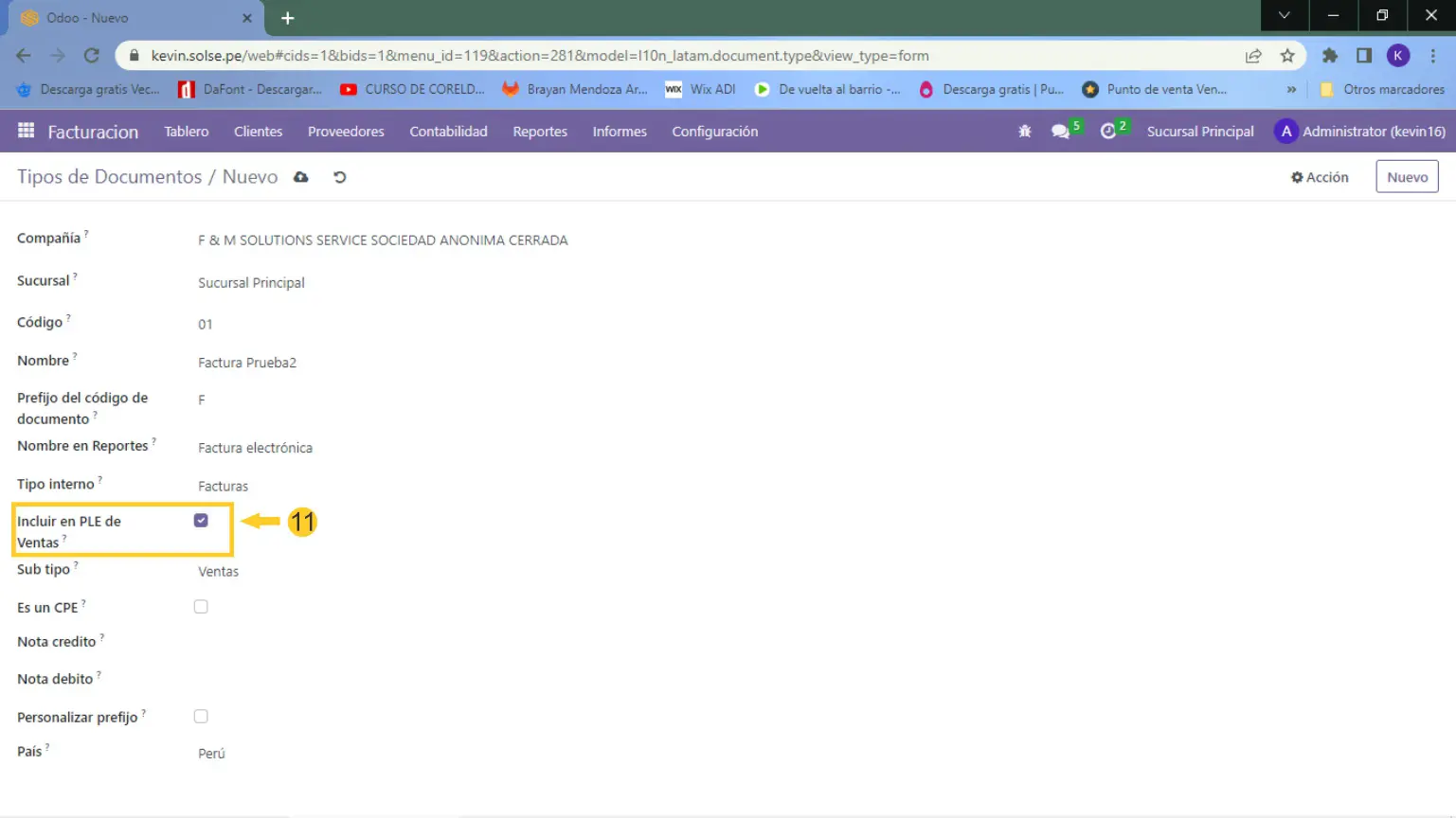Enable Personalizar prefijo checkbox

201,717
